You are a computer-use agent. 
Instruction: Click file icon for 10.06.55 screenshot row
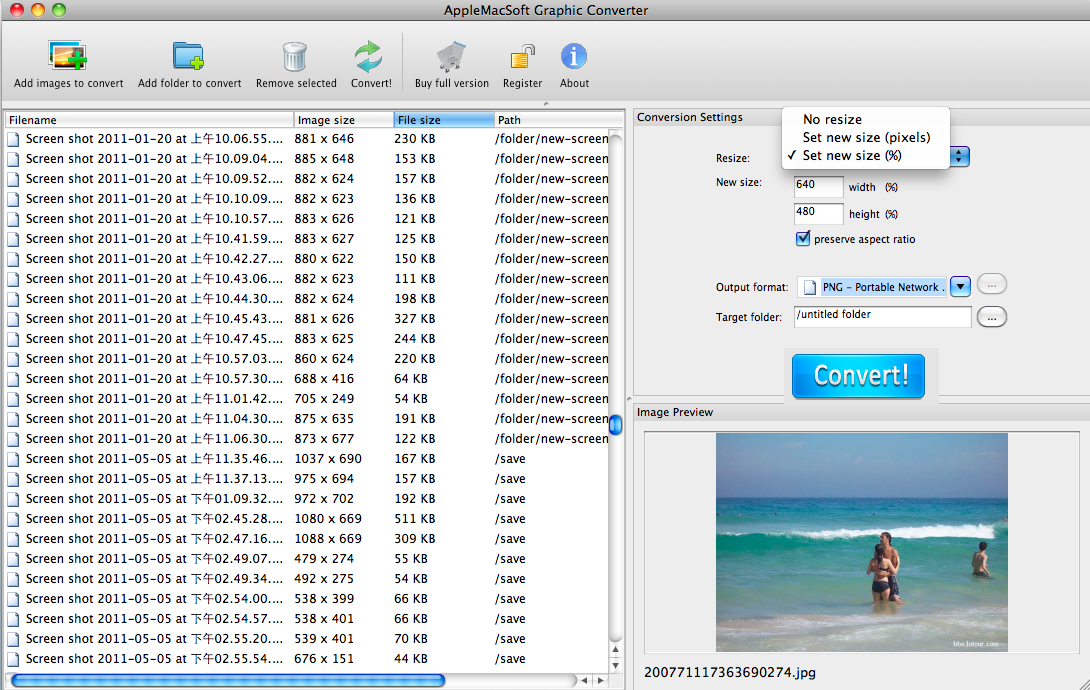click(x=14, y=139)
